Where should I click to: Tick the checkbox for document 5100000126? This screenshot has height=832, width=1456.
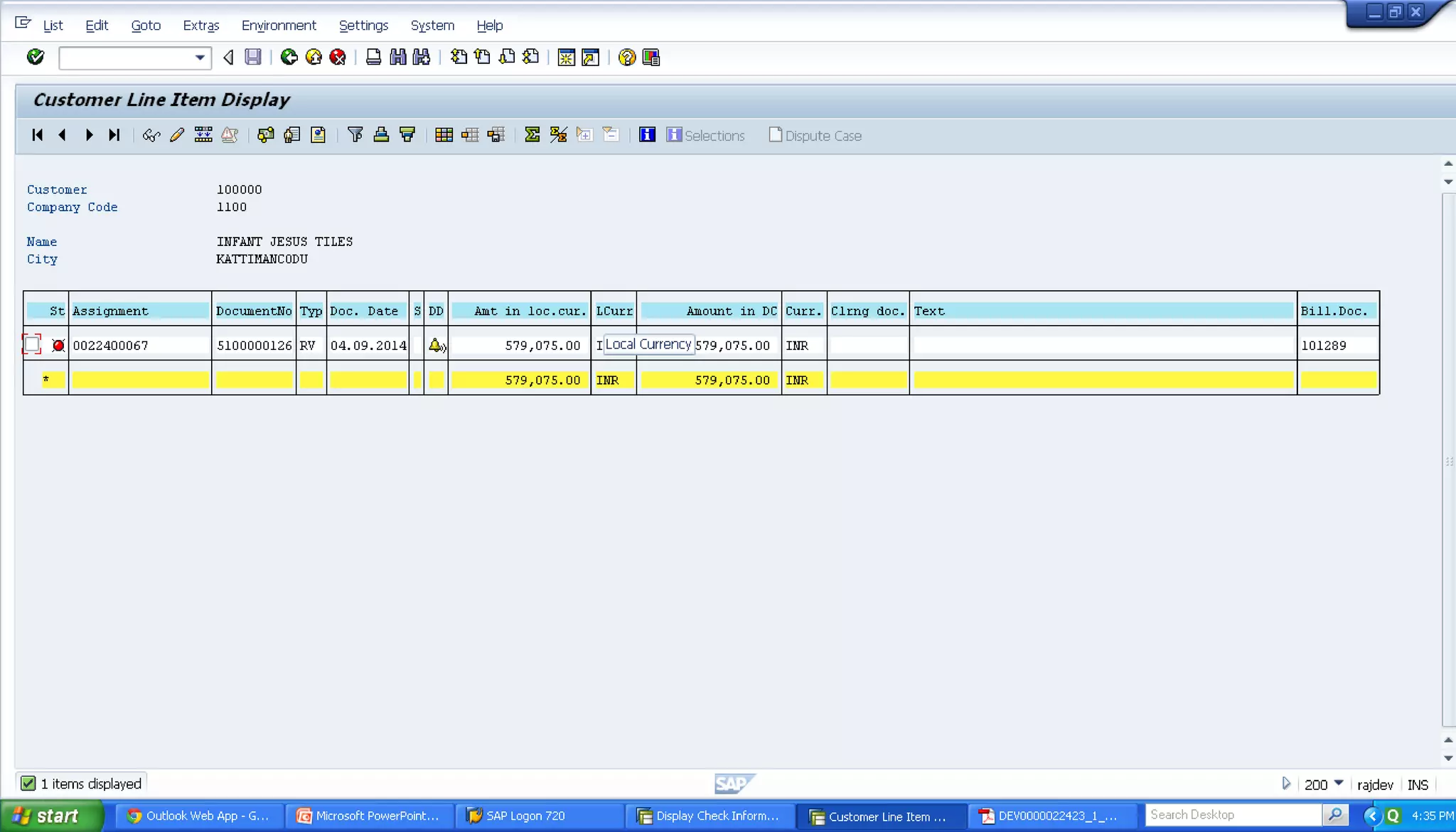[32, 345]
